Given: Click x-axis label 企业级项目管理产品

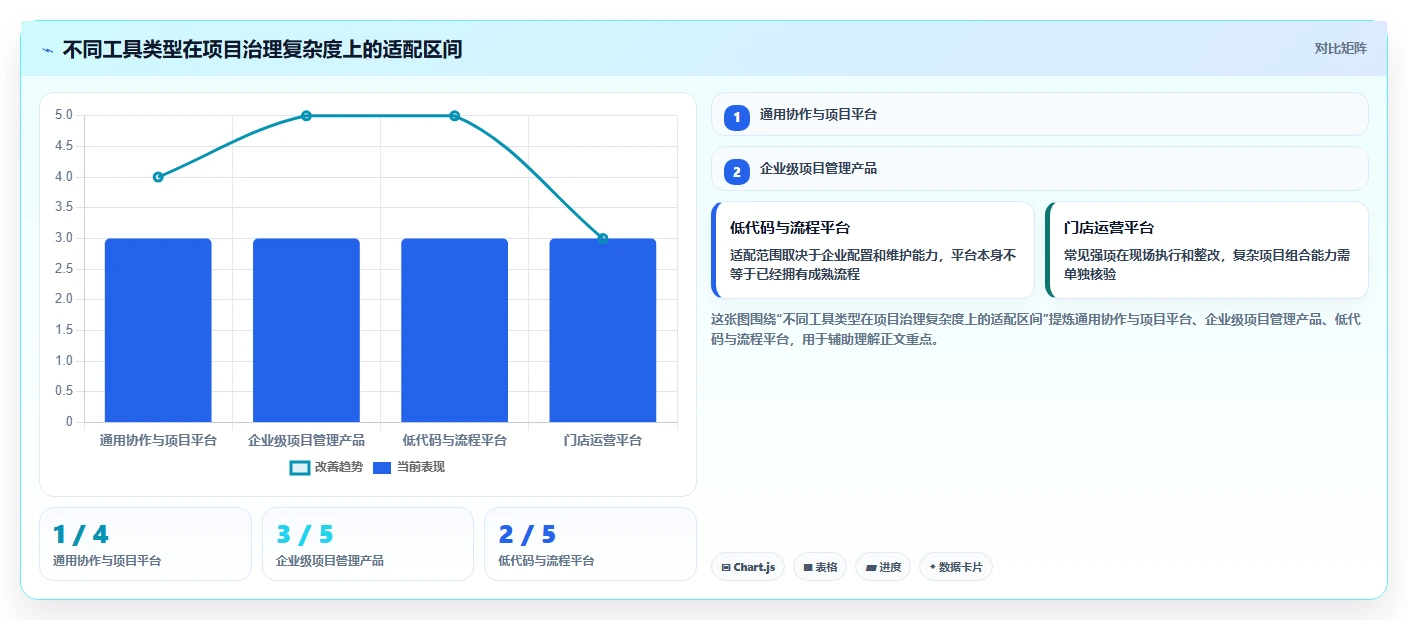Looking at the screenshot, I should click(306, 440).
